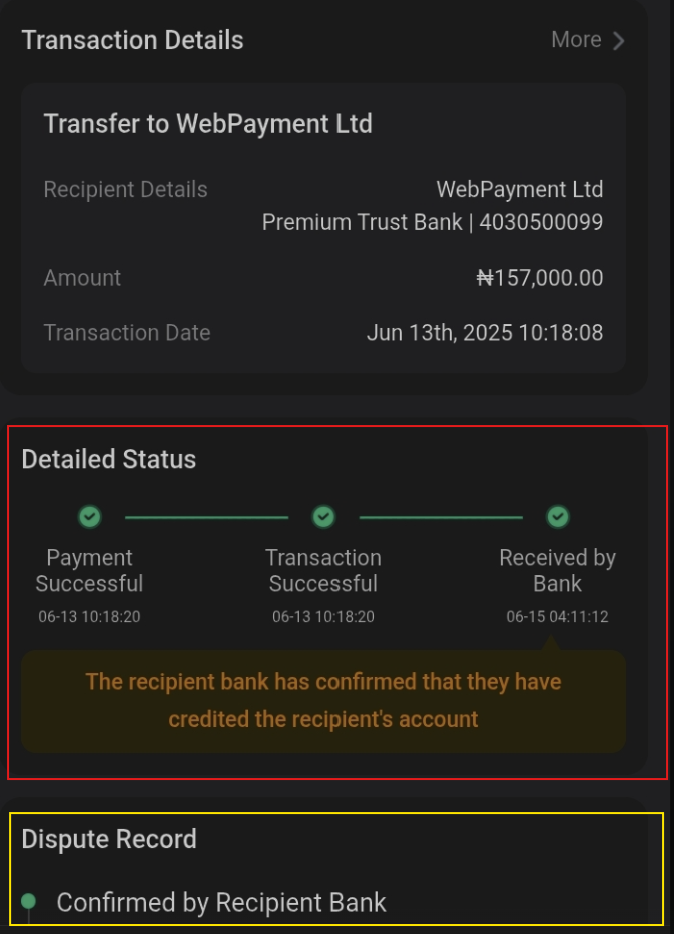Click the Payment Successful green checkmark icon
Image resolution: width=674 pixels, height=934 pixels.
click(90, 517)
